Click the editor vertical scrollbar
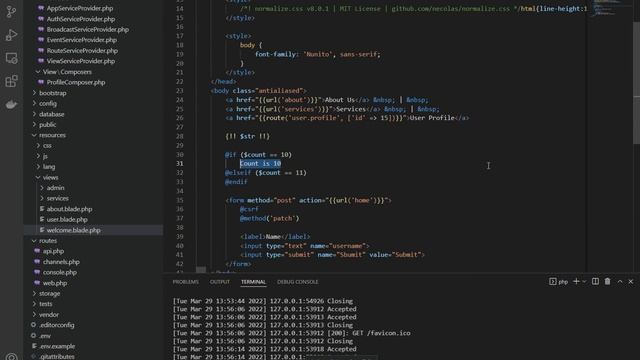This screenshot has height=360, width=640. (x=636, y=82)
